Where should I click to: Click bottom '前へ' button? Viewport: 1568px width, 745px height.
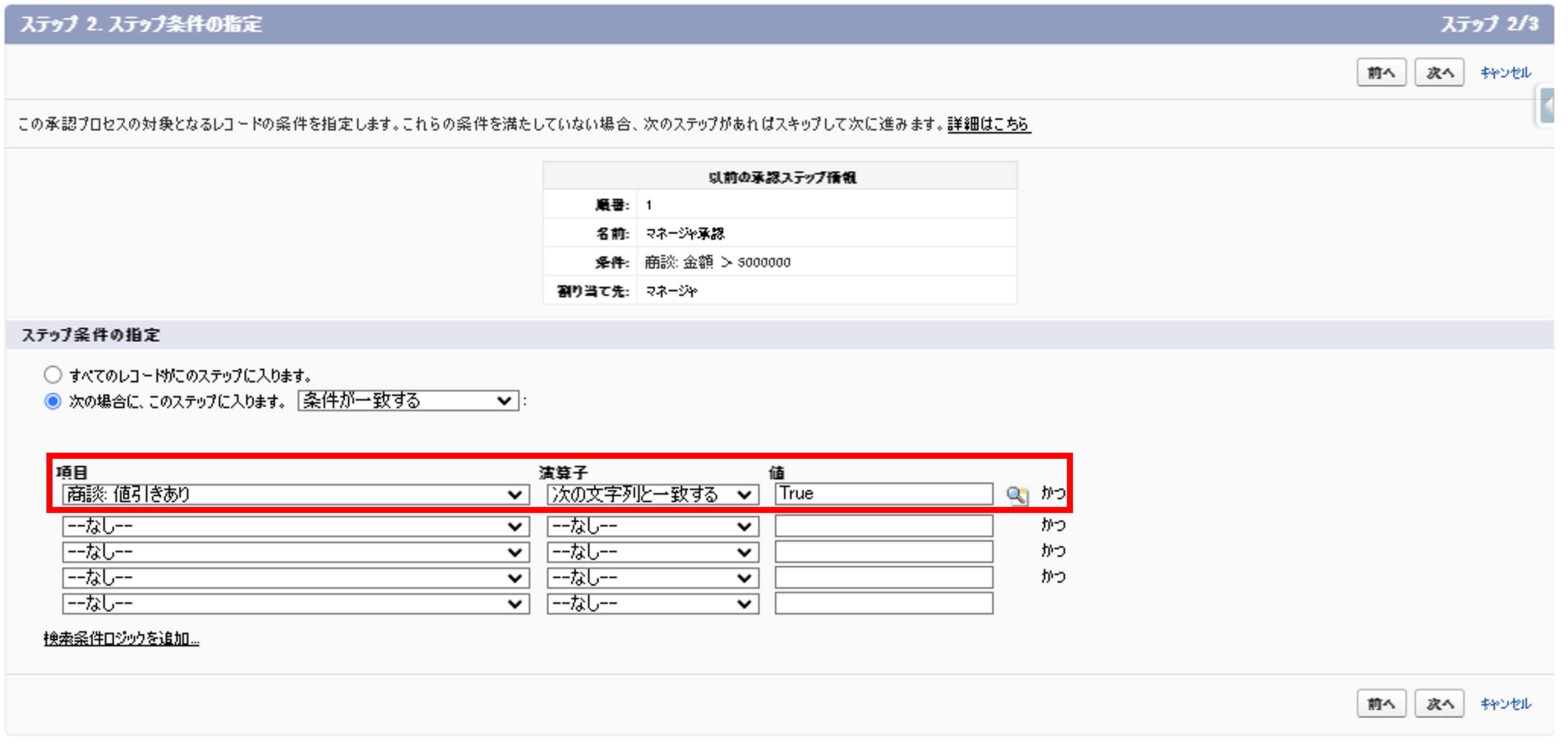pyautogui.click(x=1381, y=704)
